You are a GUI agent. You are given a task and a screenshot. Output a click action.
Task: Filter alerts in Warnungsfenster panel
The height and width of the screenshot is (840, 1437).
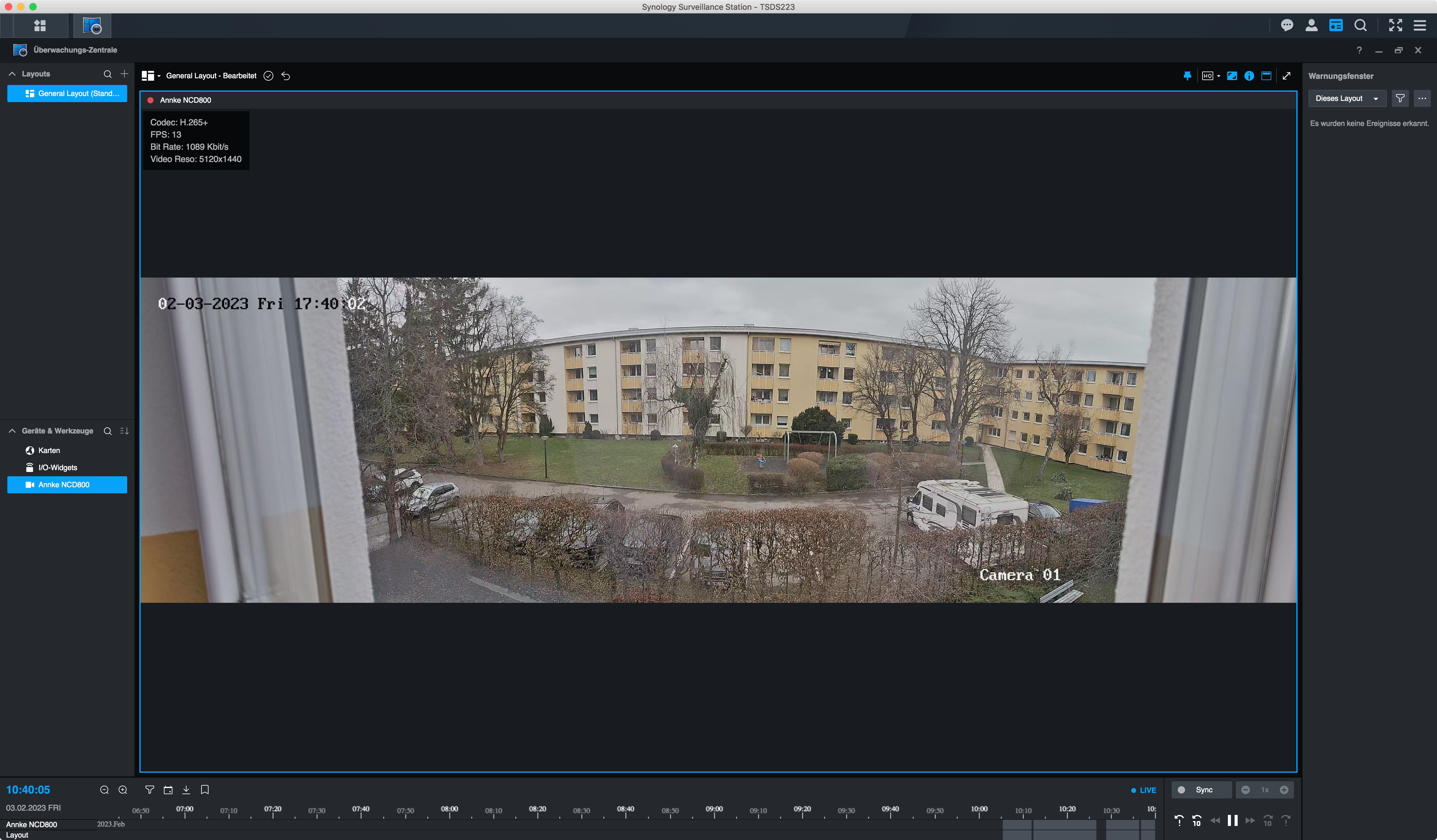1400,99
